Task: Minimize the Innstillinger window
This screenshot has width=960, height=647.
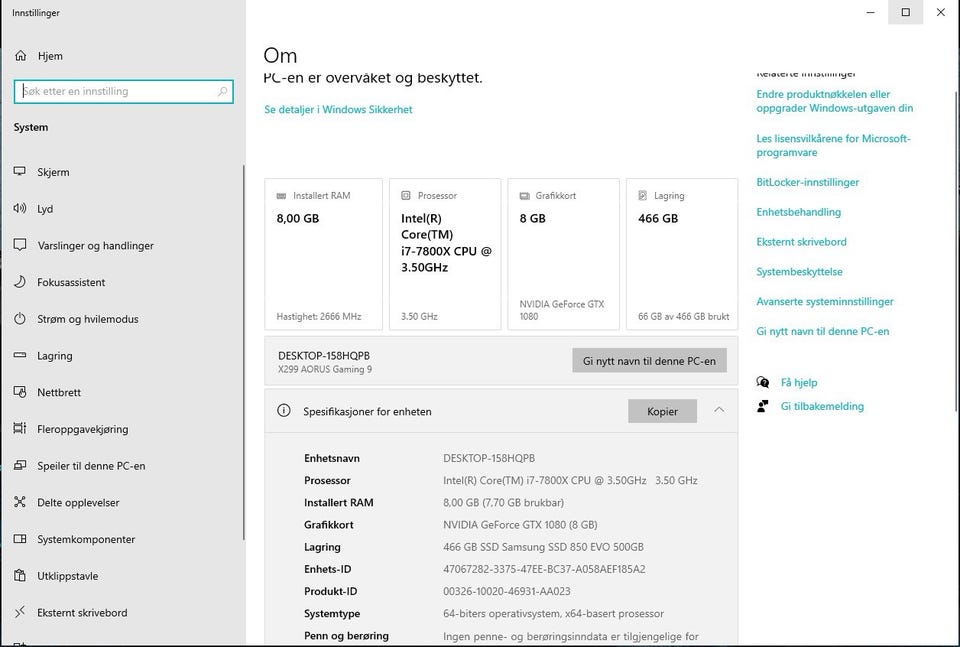Action: [x=871, y=12]
